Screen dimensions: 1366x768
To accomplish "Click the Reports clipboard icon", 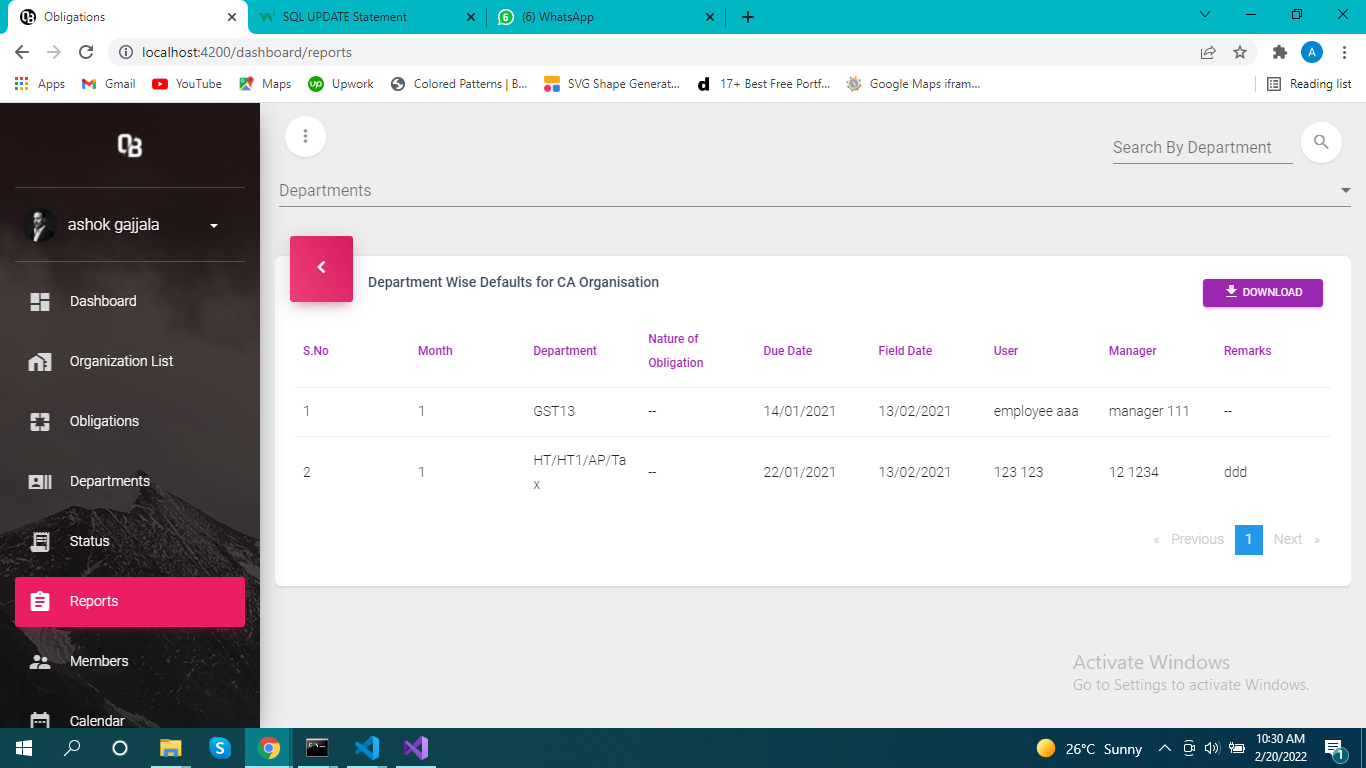I will (40, 601).
